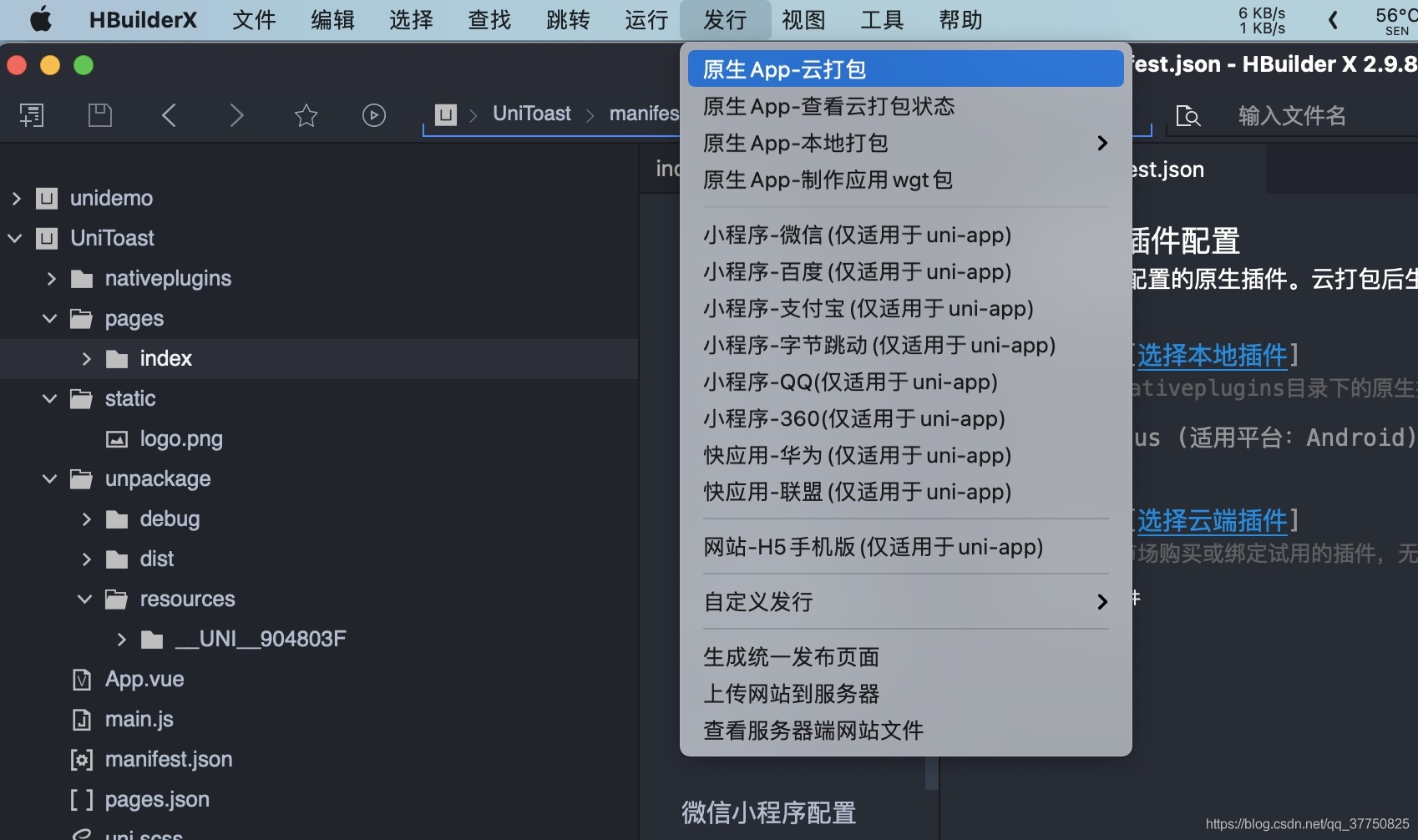Expand the unidemo project
Screen dimensions: 1418x840
click(16, 198)
